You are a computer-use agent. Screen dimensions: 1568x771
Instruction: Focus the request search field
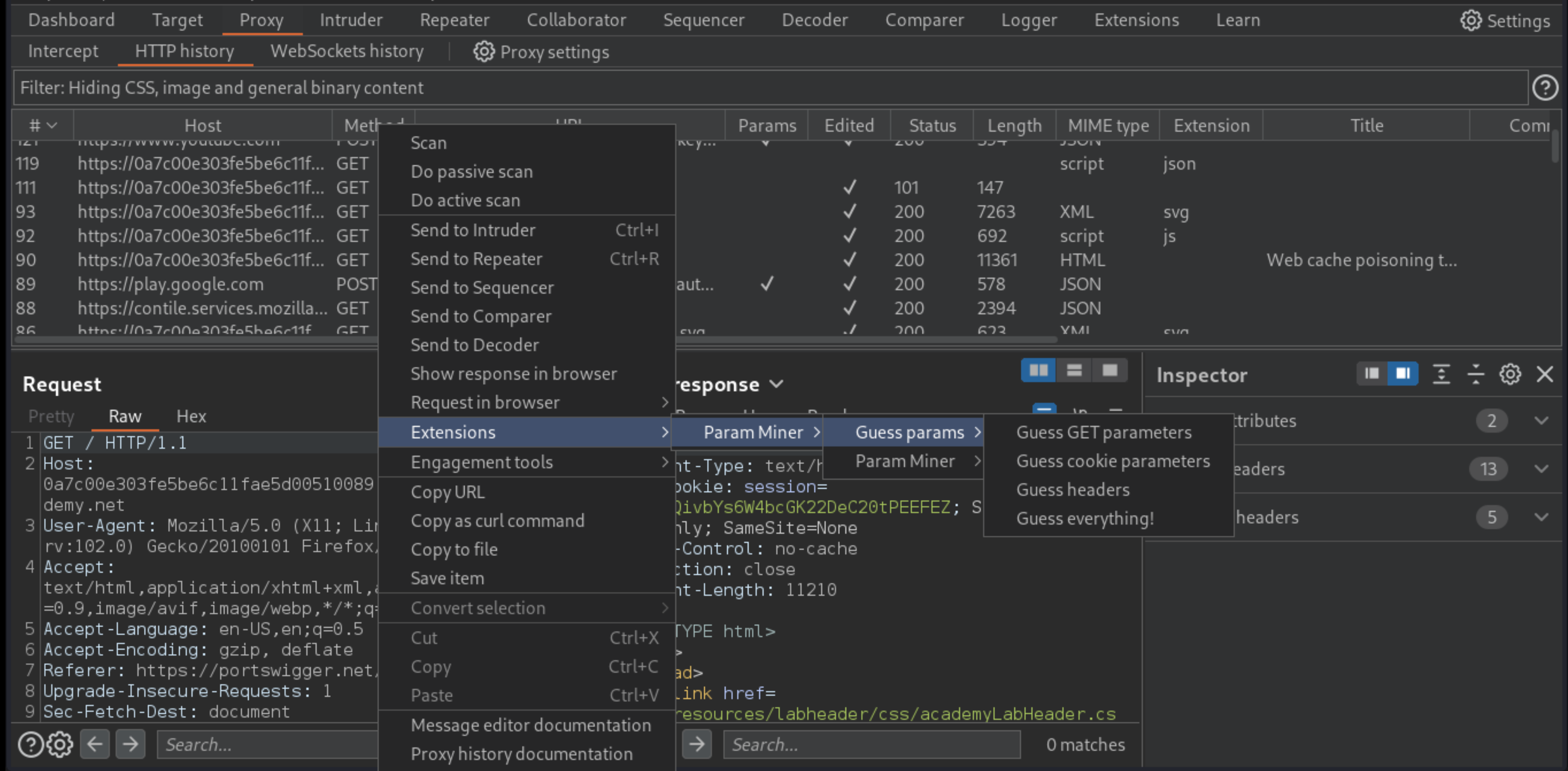click(268, 744)
